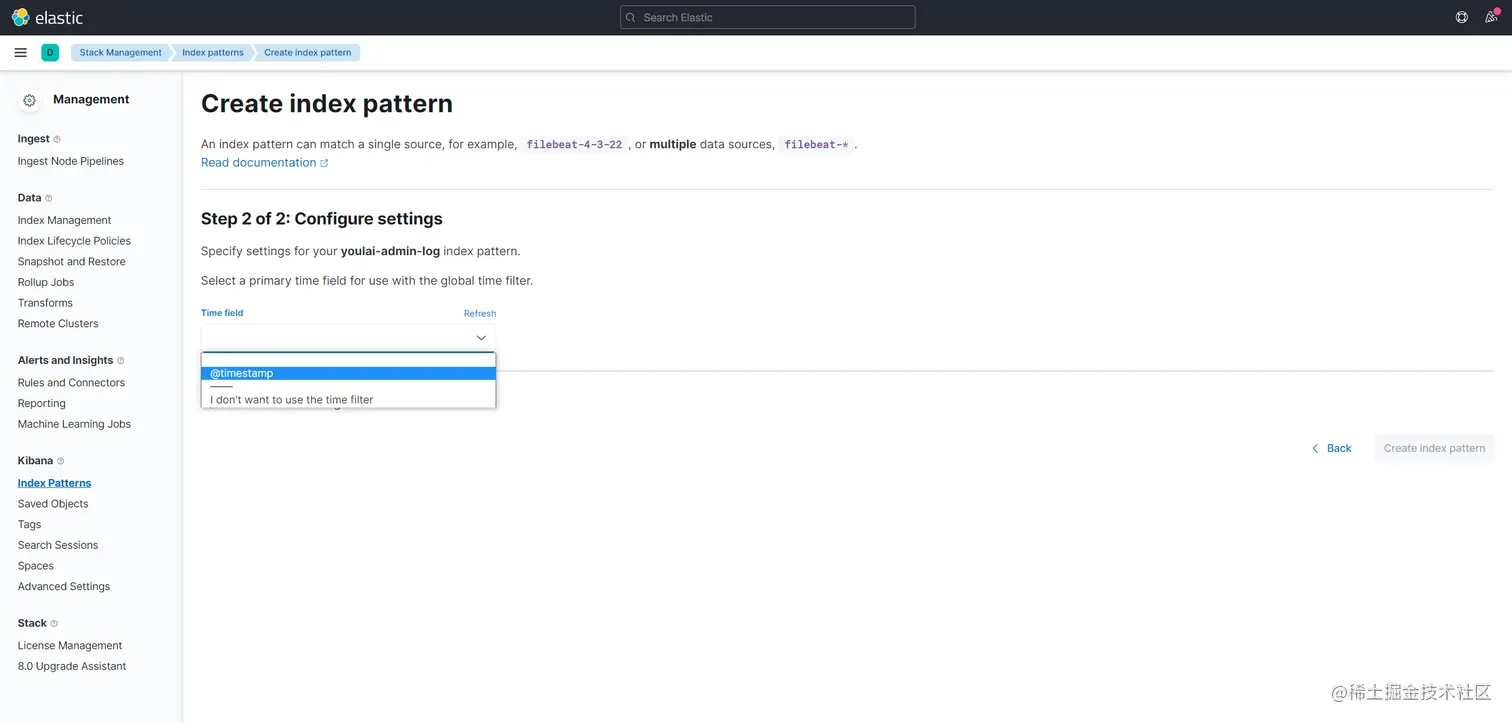Image resolution: width=1512 pixels, height=723 pixels.
Task: Open Advanced Settings
Action: tap(64, 586)
